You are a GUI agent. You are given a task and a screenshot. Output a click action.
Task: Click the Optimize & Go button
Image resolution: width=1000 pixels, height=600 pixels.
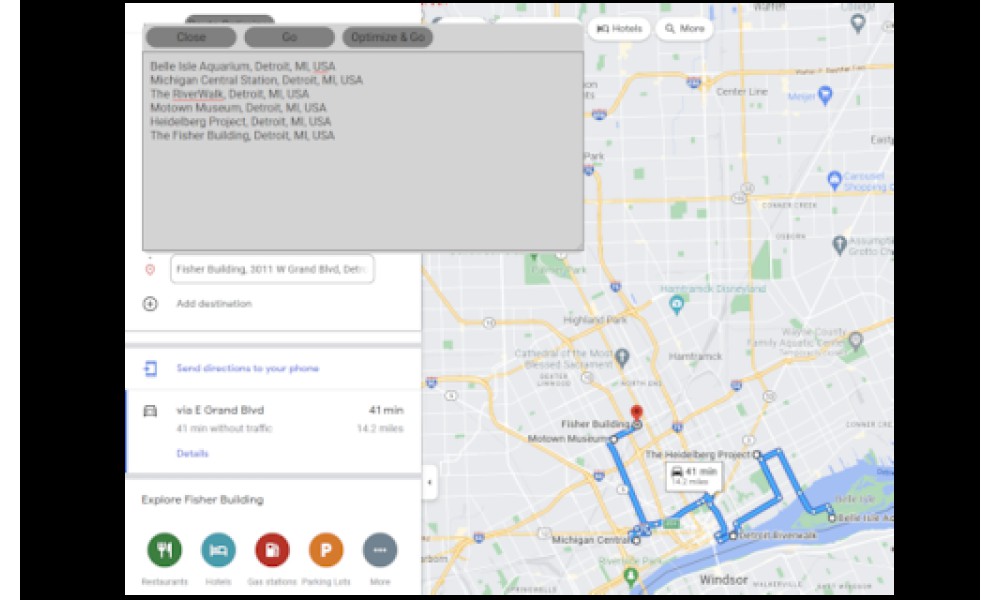click(x=388, y=37)
